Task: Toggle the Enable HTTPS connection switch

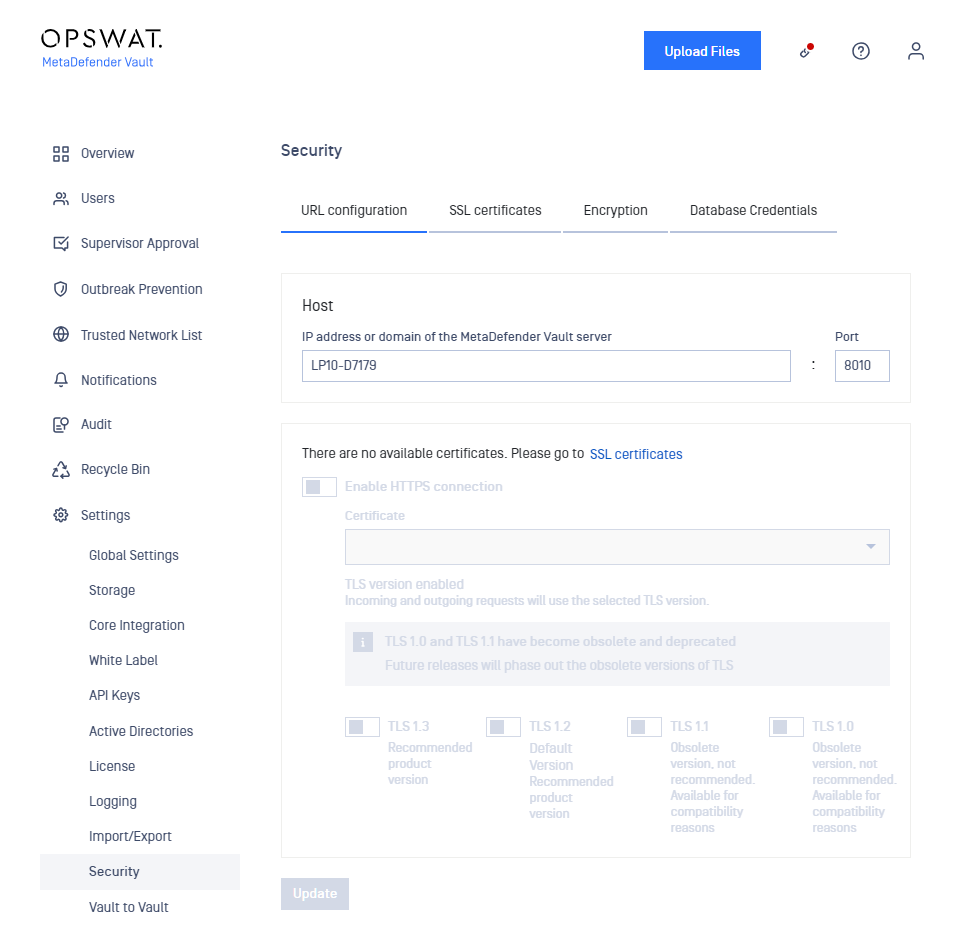Action: [319, 487]
